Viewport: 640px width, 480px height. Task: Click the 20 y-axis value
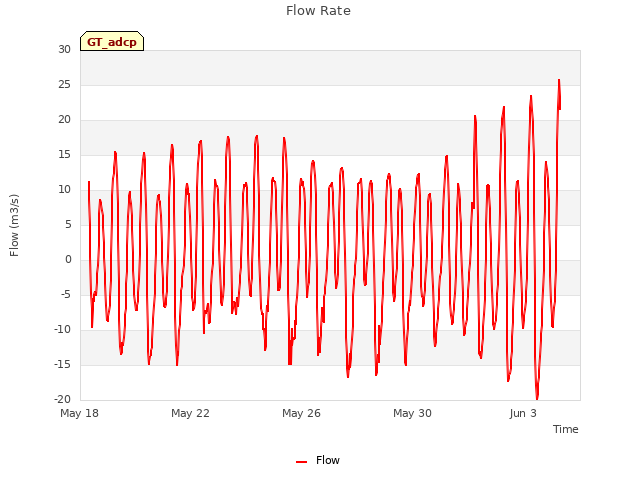tap(64, 120)
